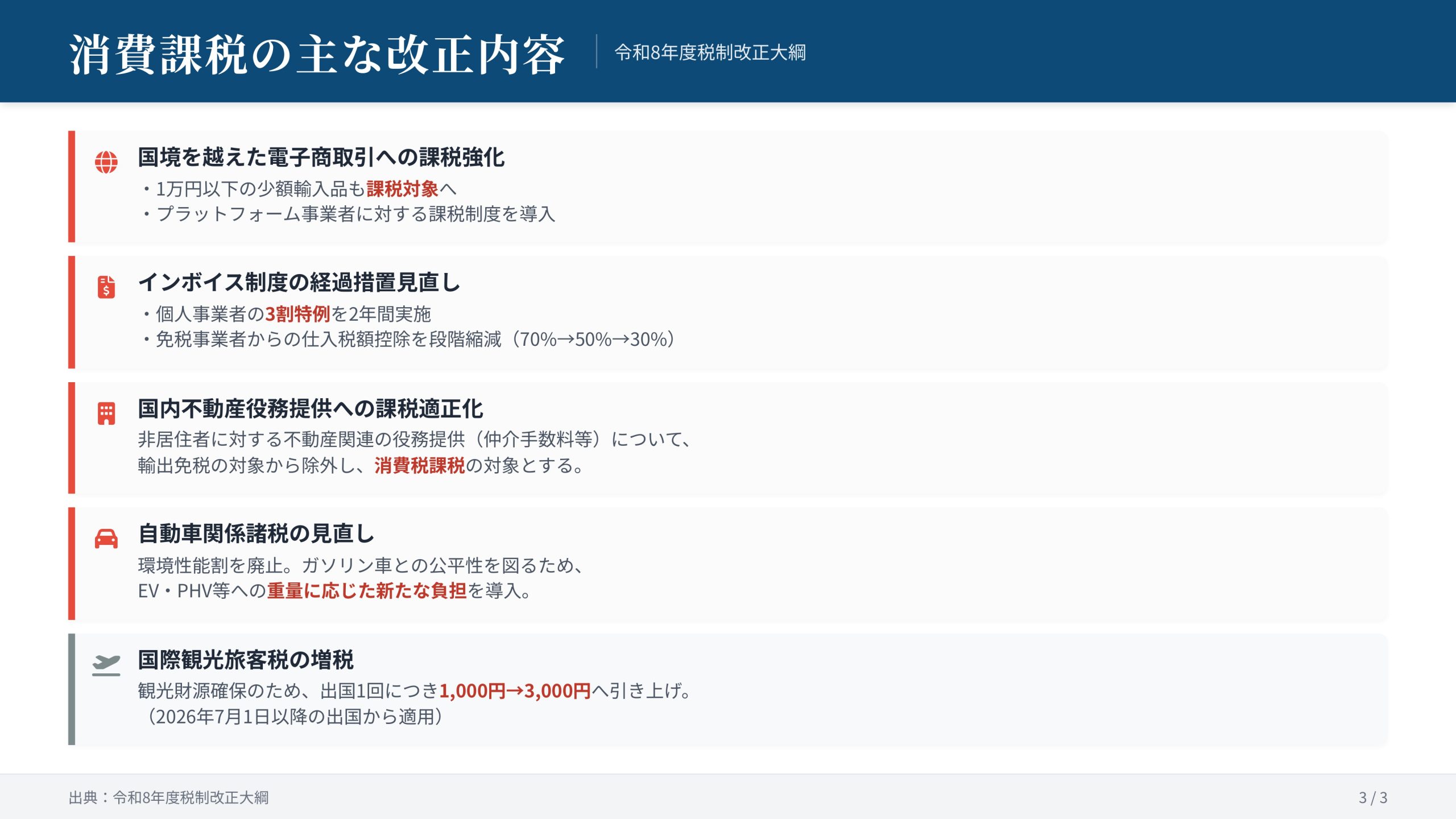Click the red text 重量に応じた新たな負担
This screenshot has height=819, width=1456.
[x=366, y=591]
